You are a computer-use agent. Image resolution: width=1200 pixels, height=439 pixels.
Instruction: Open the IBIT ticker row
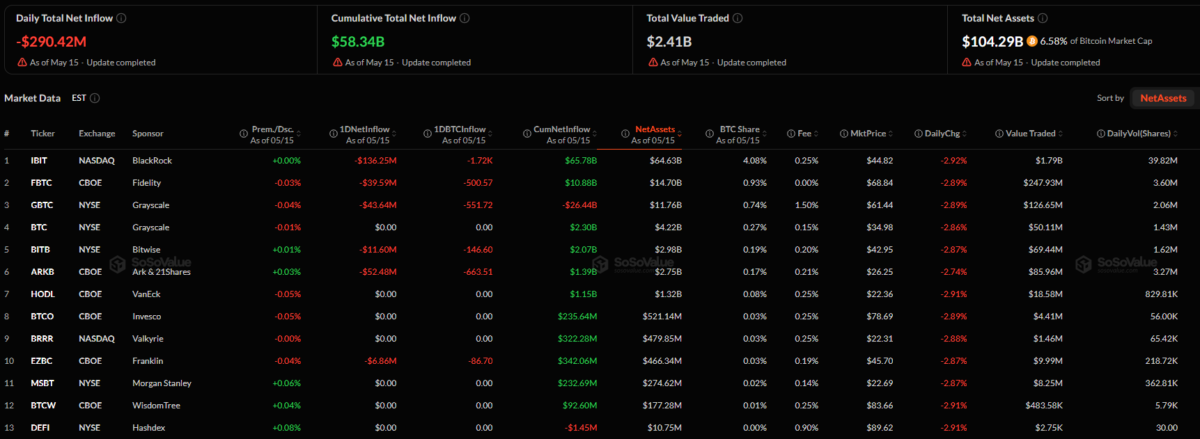(600, 160)
